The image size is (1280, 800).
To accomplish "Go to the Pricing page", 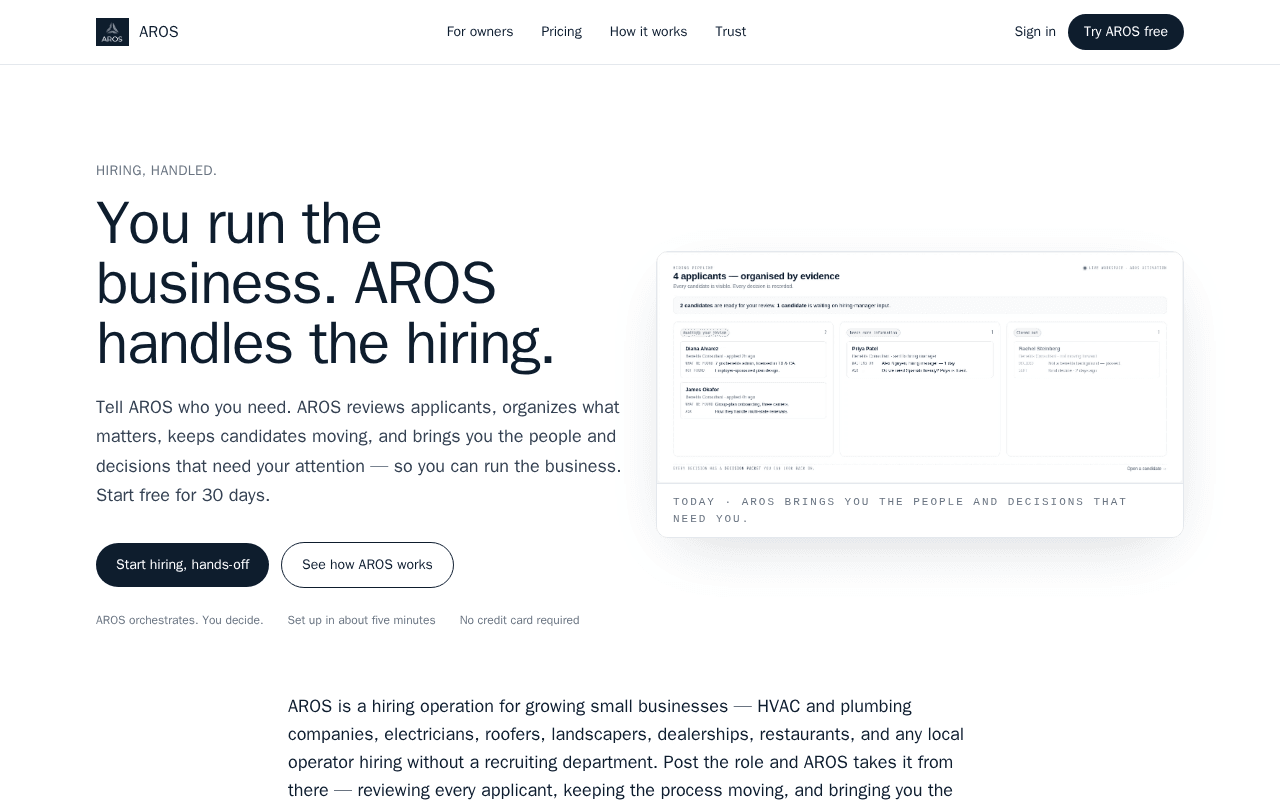I will pyautogui.click(x=561, y=32).
